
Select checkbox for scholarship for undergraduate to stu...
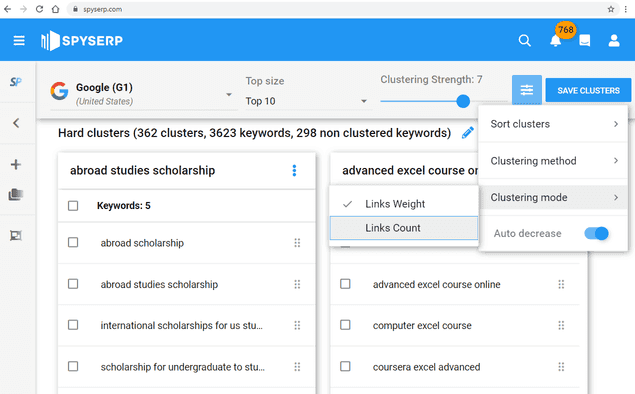(x=73, y=366)
